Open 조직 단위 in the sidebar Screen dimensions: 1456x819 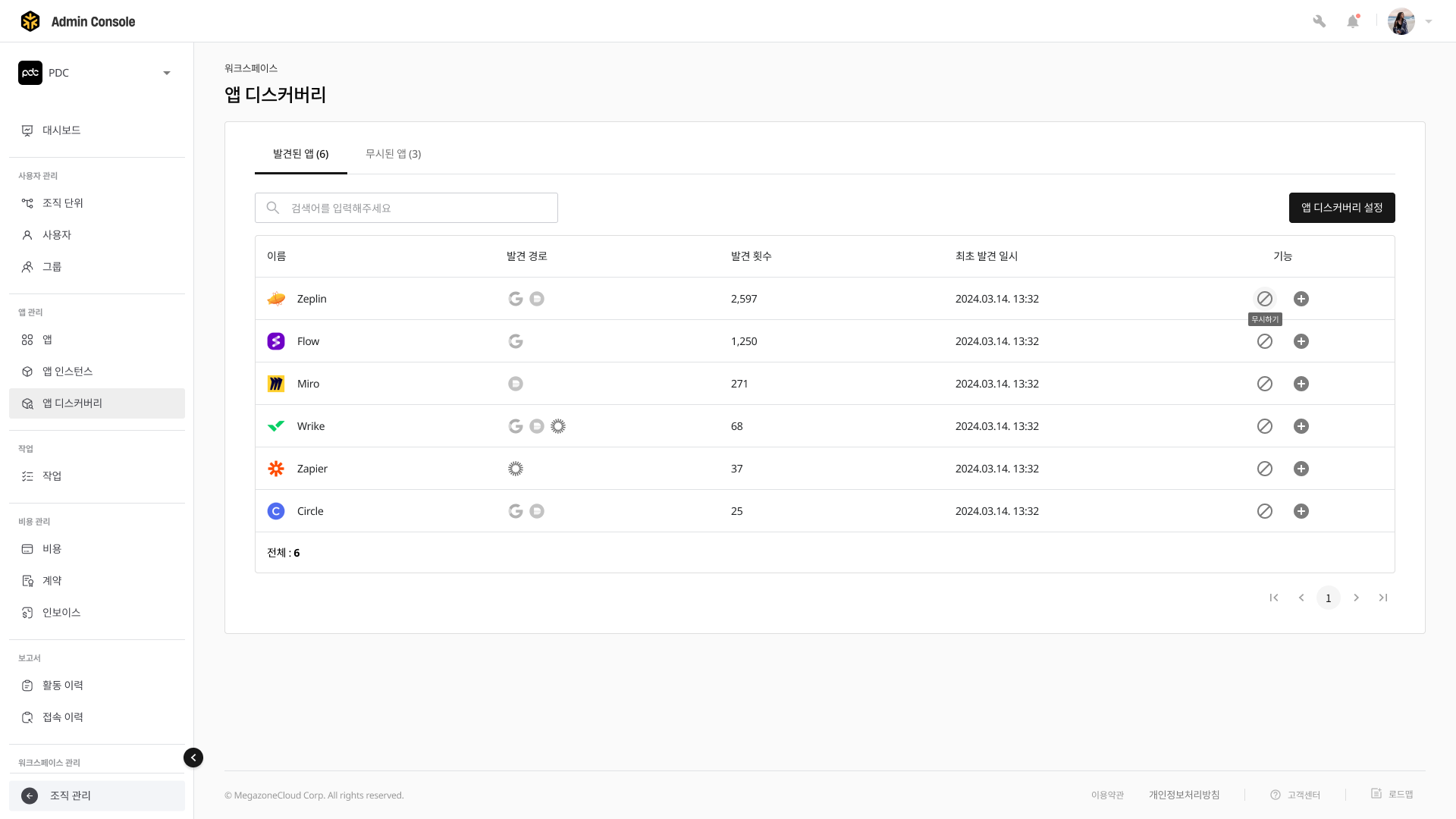(97, 203)
